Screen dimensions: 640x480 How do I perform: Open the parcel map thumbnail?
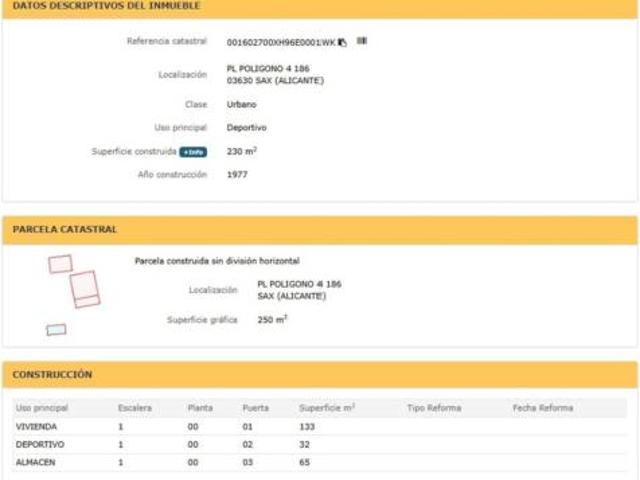74,295
